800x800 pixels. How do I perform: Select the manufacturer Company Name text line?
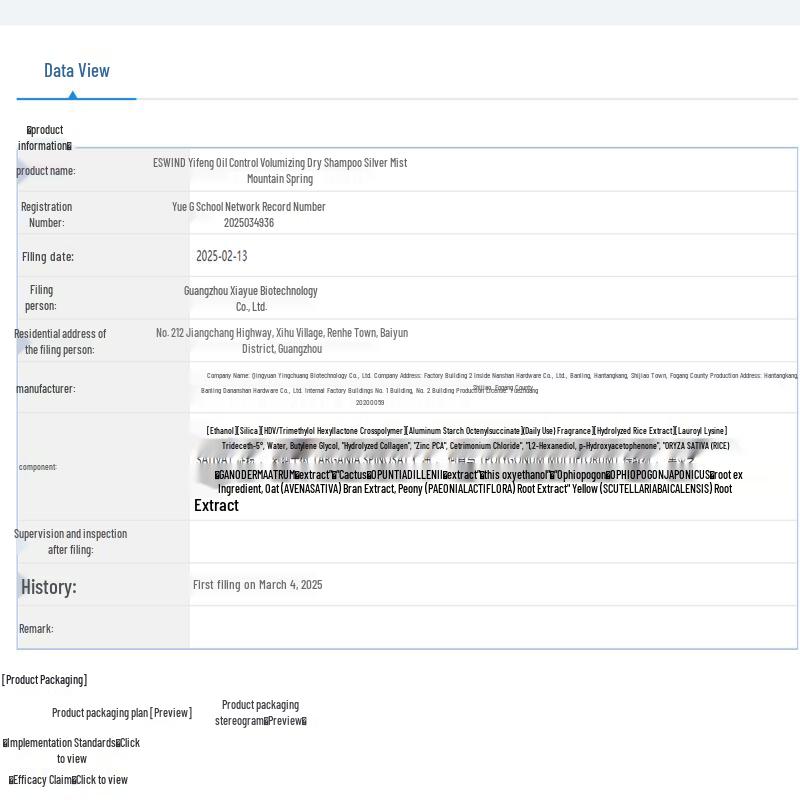click(x=502, y=376)
